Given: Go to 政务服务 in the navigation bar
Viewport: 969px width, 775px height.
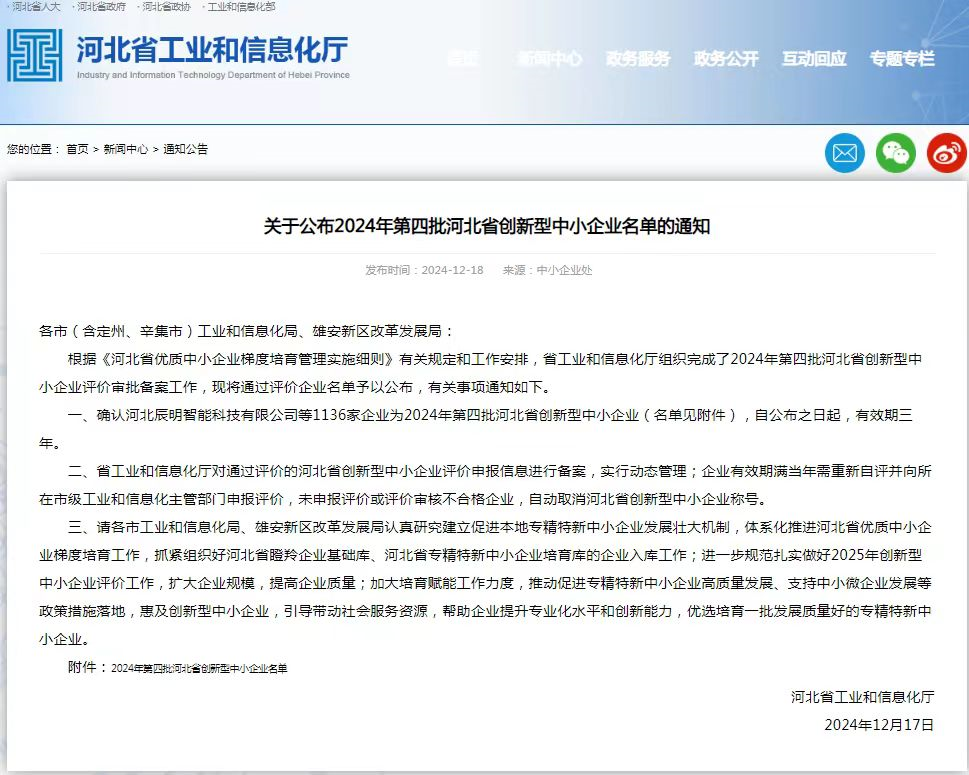Looking at the screenshot, I should pyautogui.click(x=638, y=59).
